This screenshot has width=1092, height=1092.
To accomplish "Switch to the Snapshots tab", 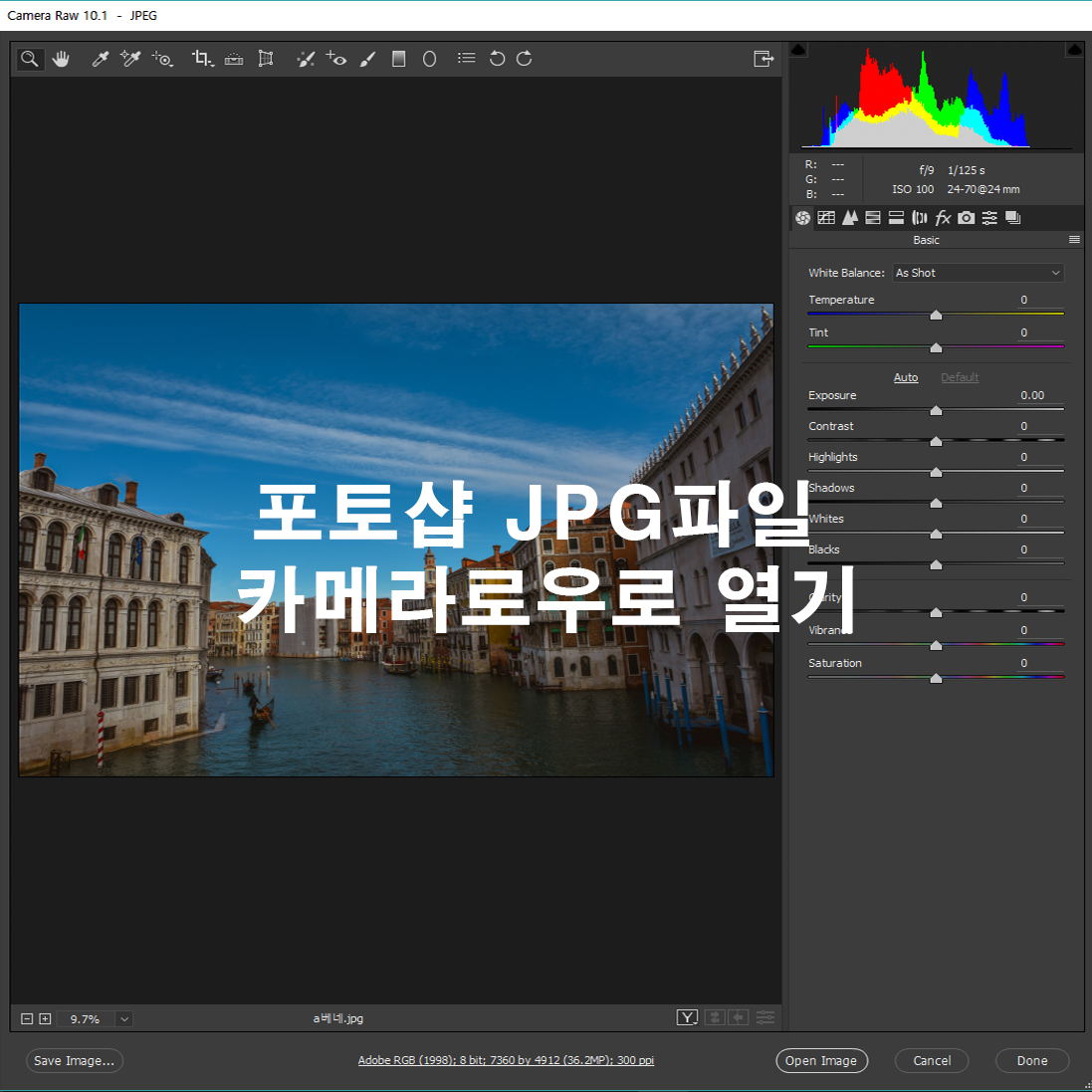I will [1013, 218].
